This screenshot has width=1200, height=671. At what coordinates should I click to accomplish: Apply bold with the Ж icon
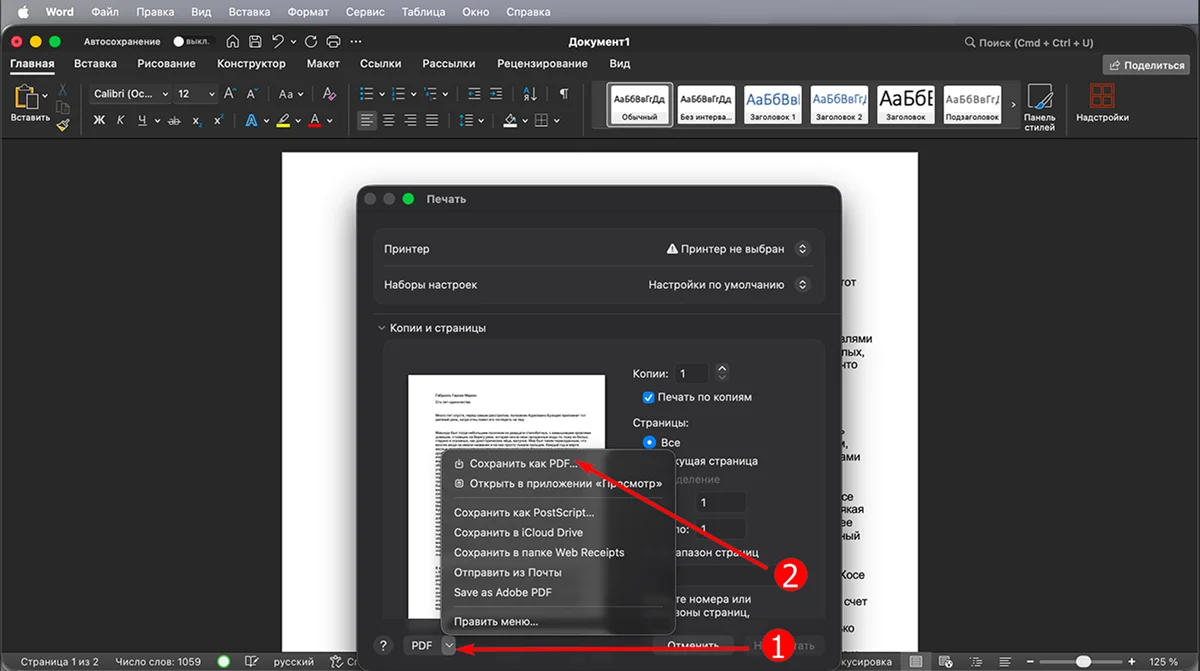coord(99,120)
